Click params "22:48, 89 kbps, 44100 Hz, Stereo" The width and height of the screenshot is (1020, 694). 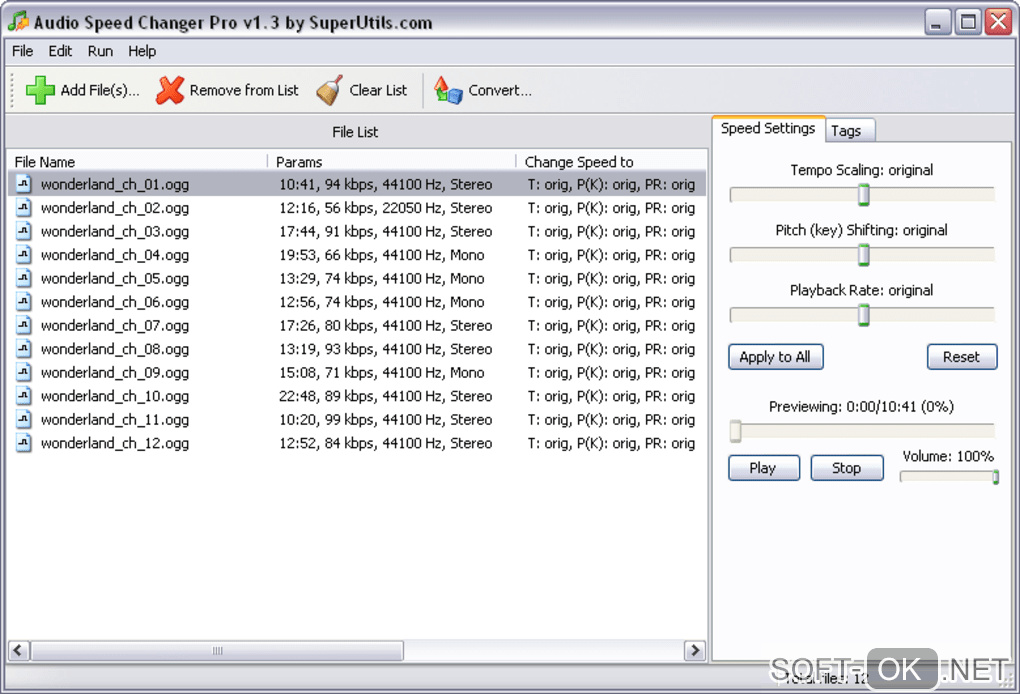386,396
